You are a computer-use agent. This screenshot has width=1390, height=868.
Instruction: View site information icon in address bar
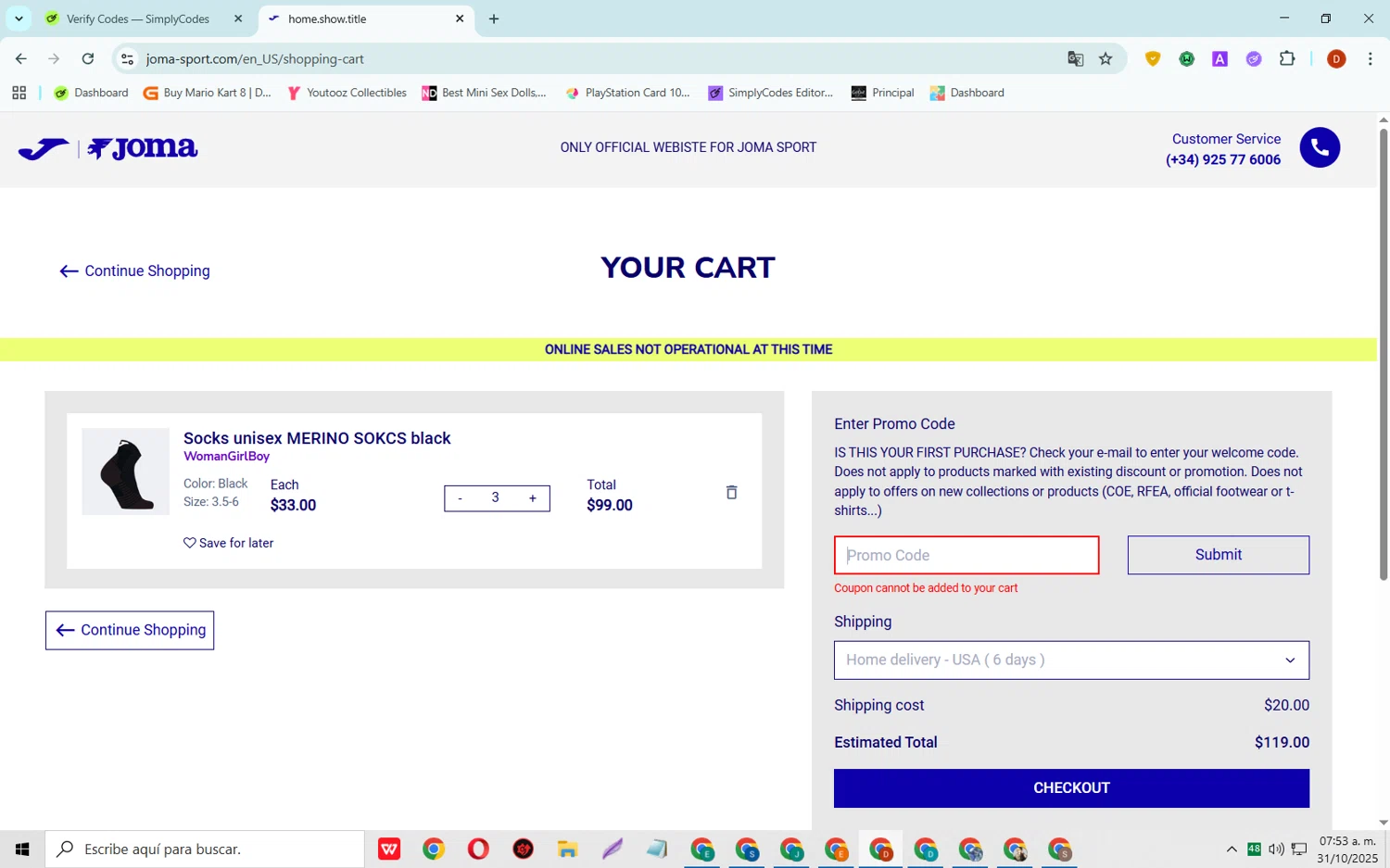[128, 58]
